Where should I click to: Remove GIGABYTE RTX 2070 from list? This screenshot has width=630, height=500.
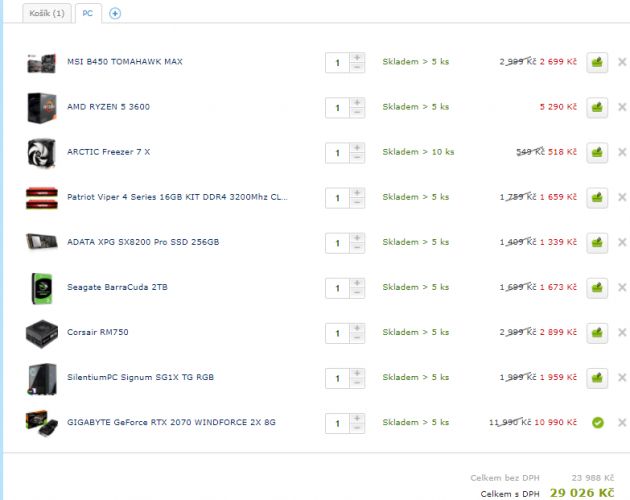pos(622,422)
